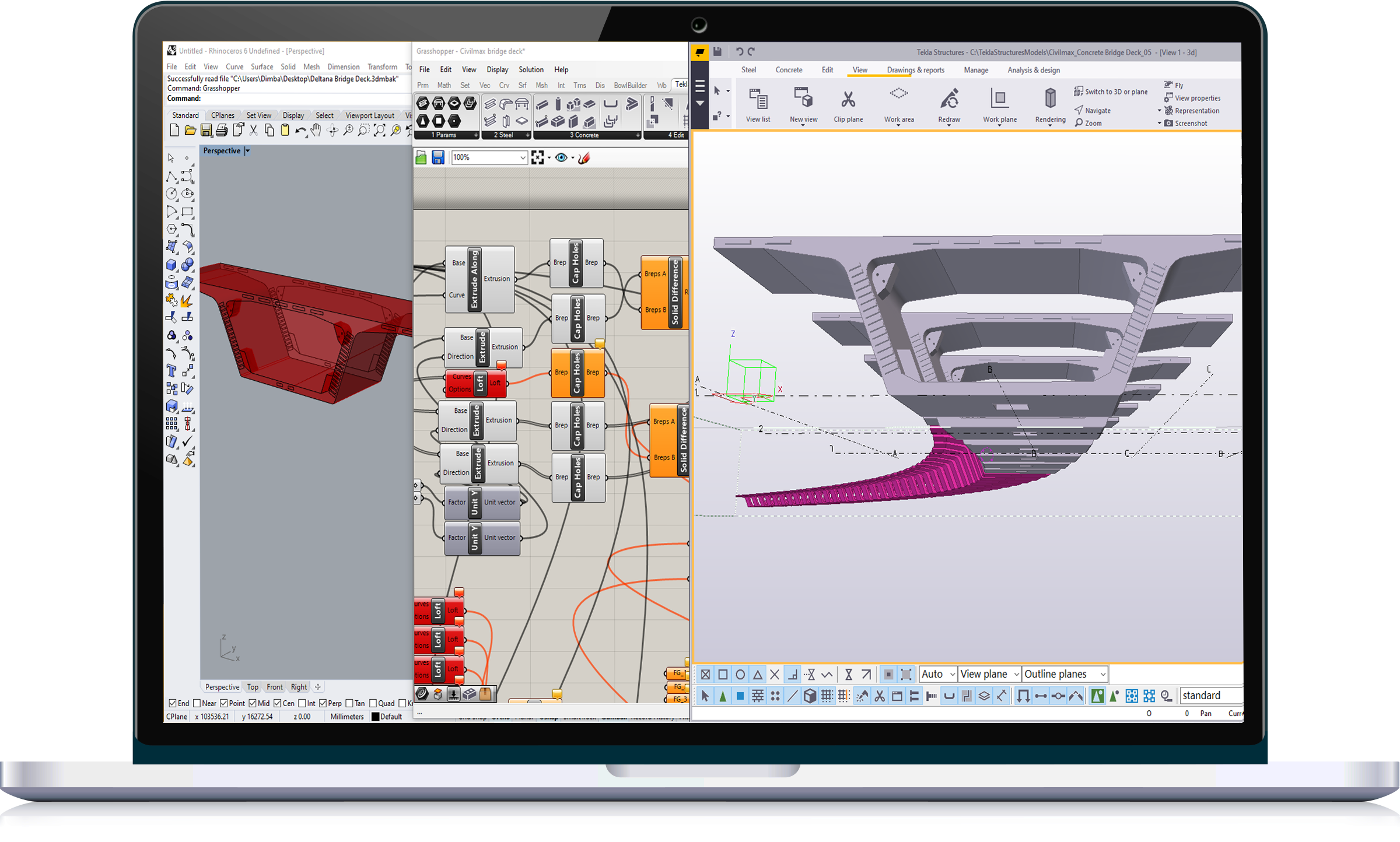Click the Grasshopper save file icon
This screenshot has width=1400, height=842.
pyautogui.click(x=438, y=157)
